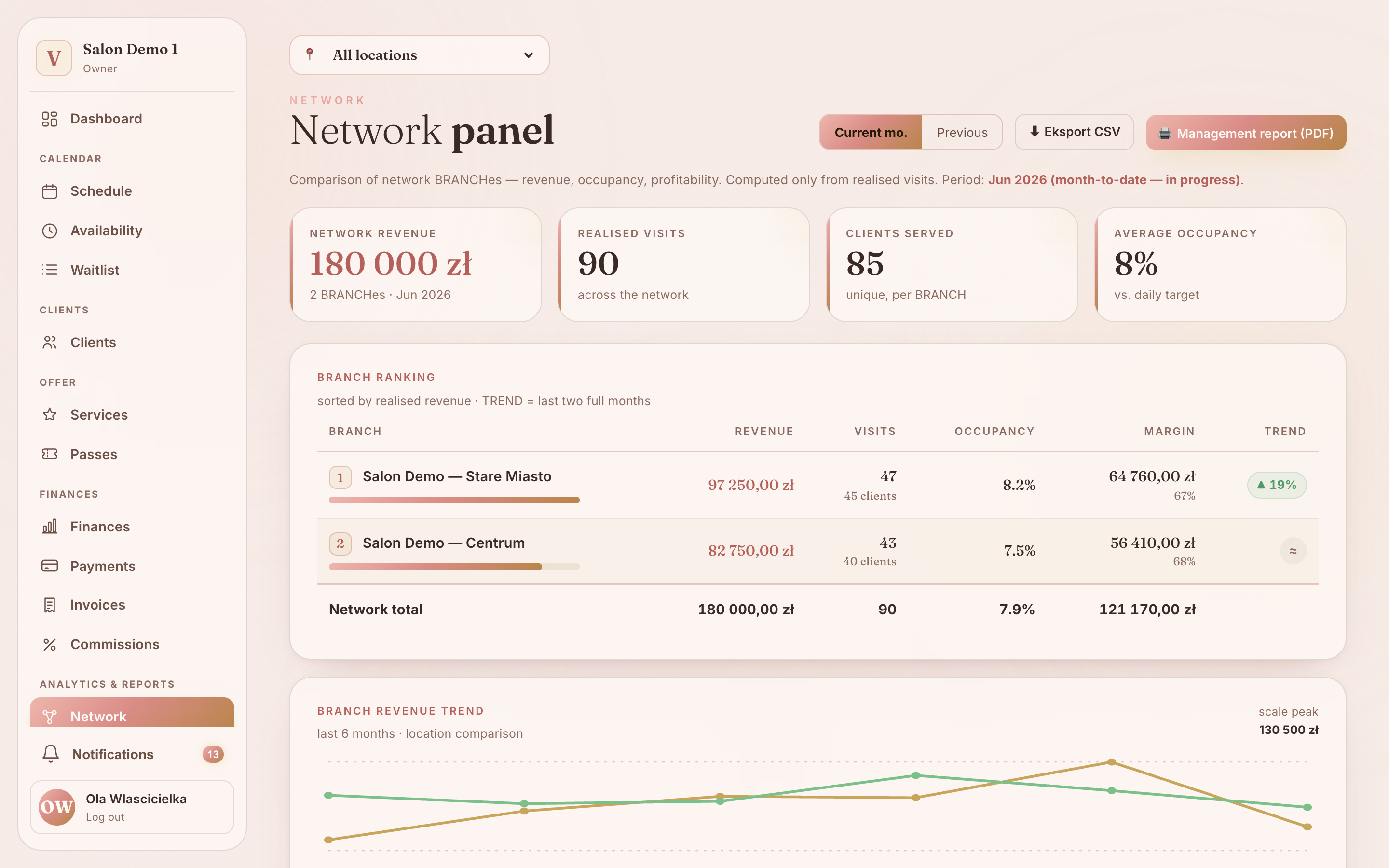Click the location pin icon

pyautogui.click(x=310, y=54)
